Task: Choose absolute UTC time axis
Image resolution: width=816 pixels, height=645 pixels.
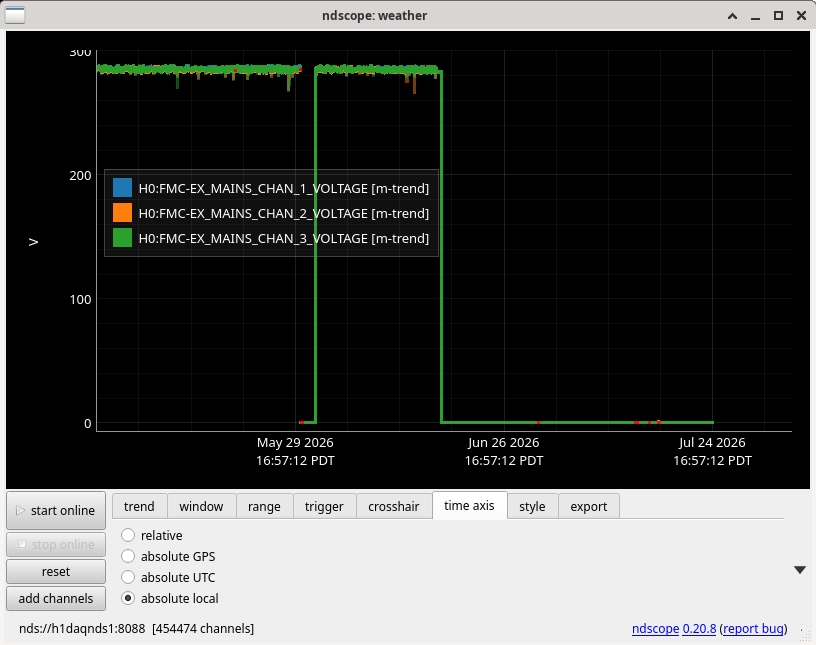Action: pos(168,577)
